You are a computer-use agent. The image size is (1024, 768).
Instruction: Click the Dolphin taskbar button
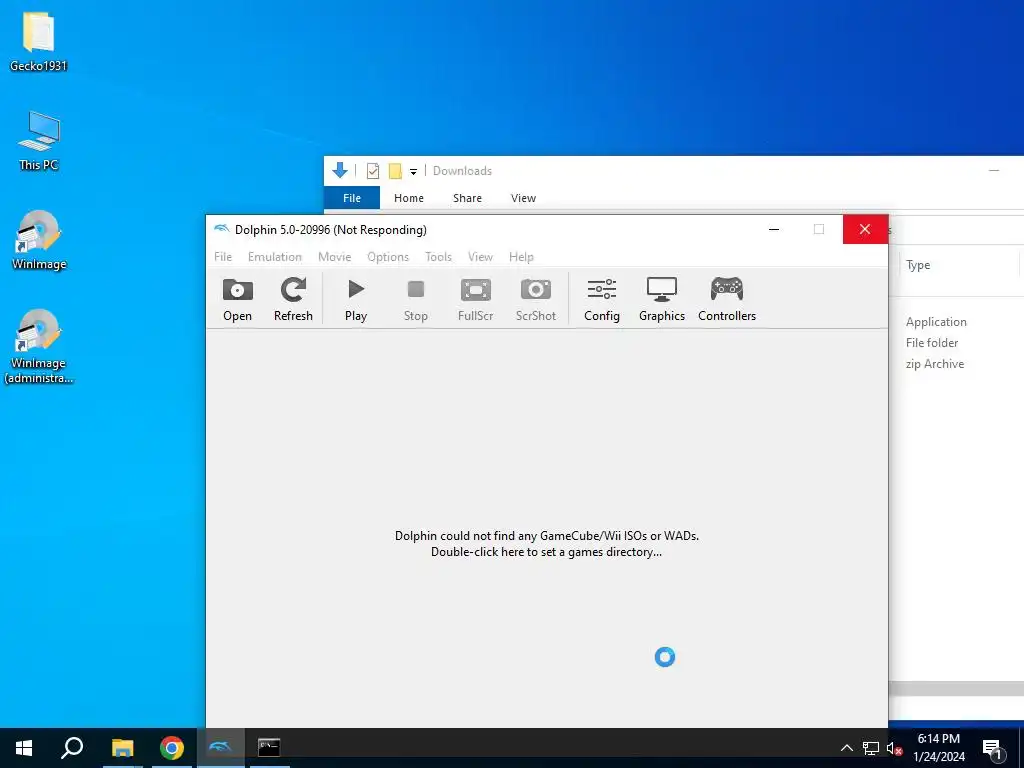tap(221, 748)
